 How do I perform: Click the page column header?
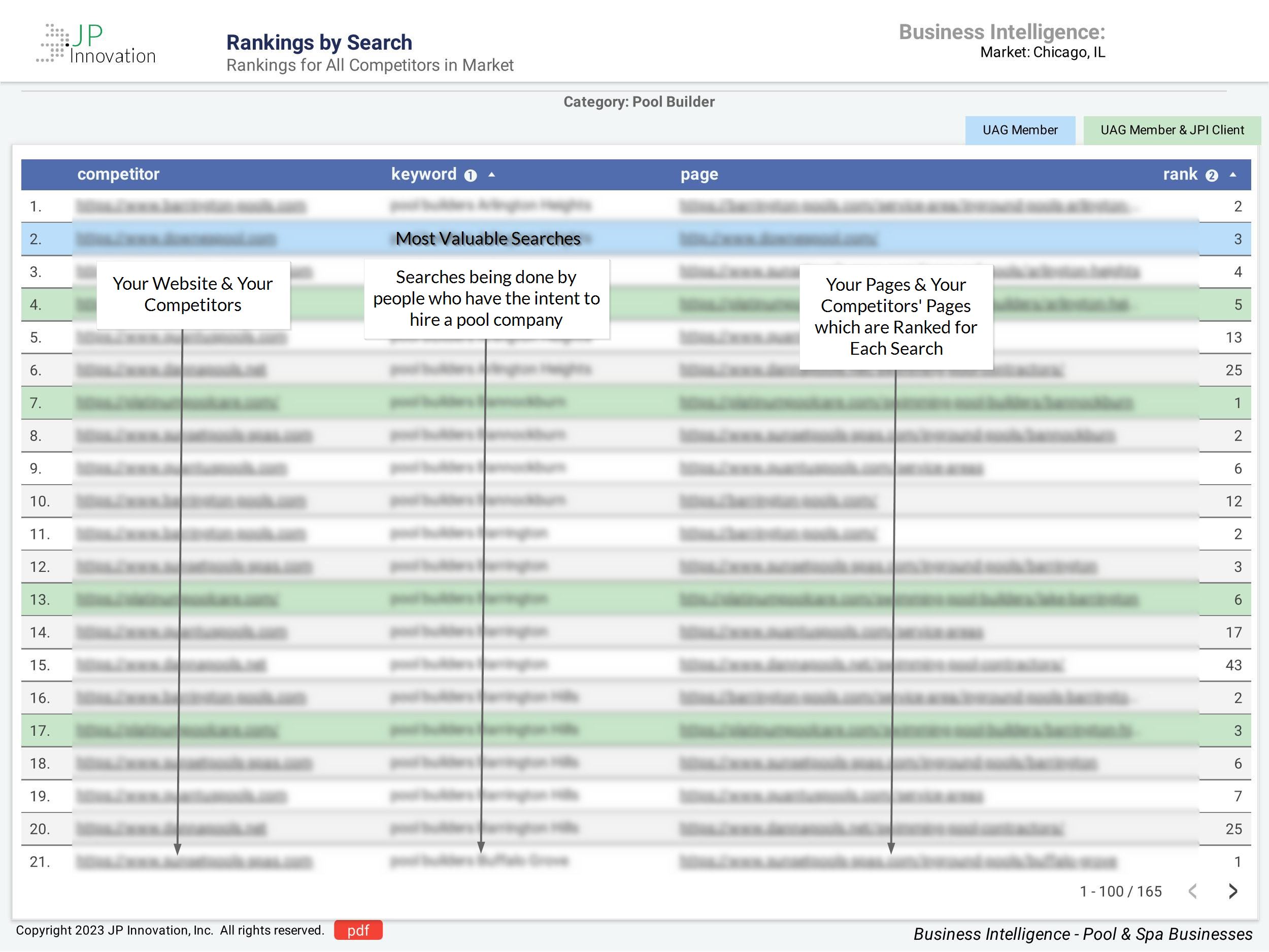(x=699, y=175)
